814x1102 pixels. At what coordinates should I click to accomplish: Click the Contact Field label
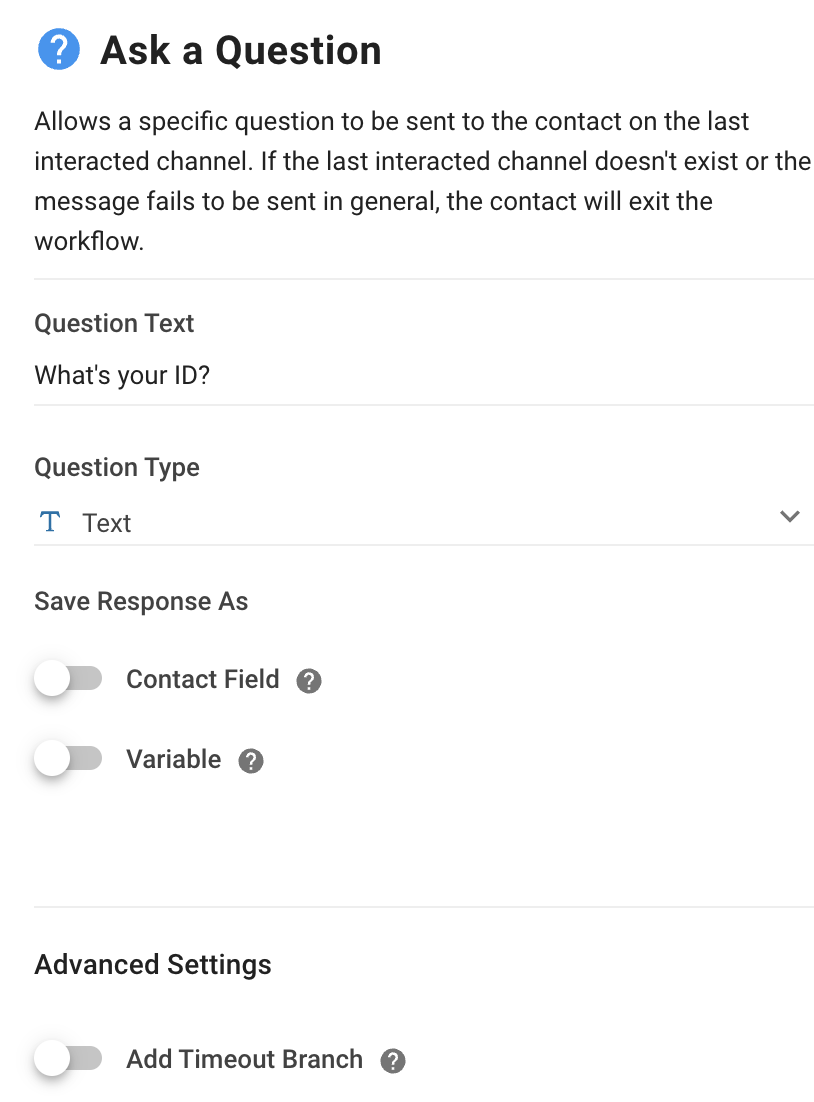pos(202,680)
